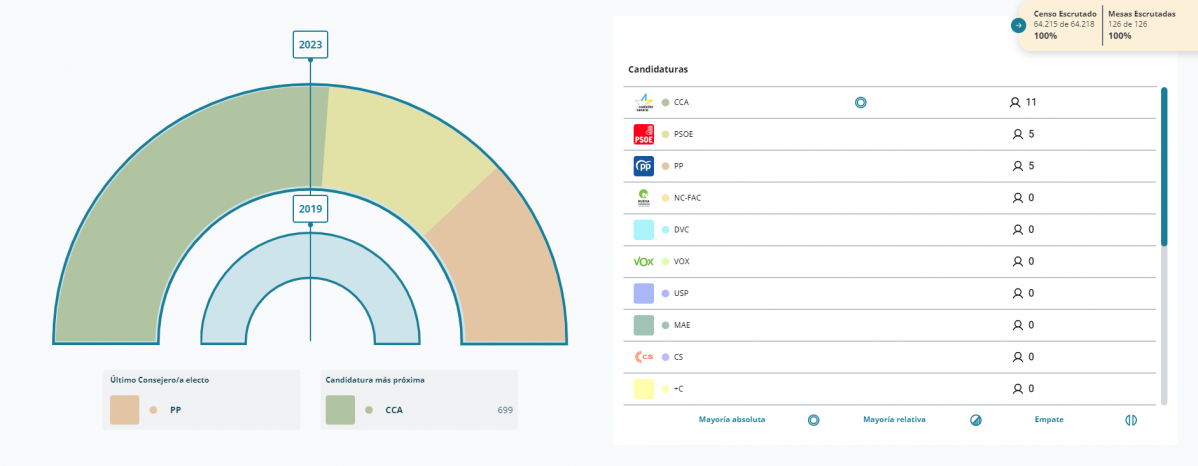Image resolution: width=1198 pixels, height=466 pixels.
Task: Click the Coalición Canaria party logo
Action: tap(643, 102)
